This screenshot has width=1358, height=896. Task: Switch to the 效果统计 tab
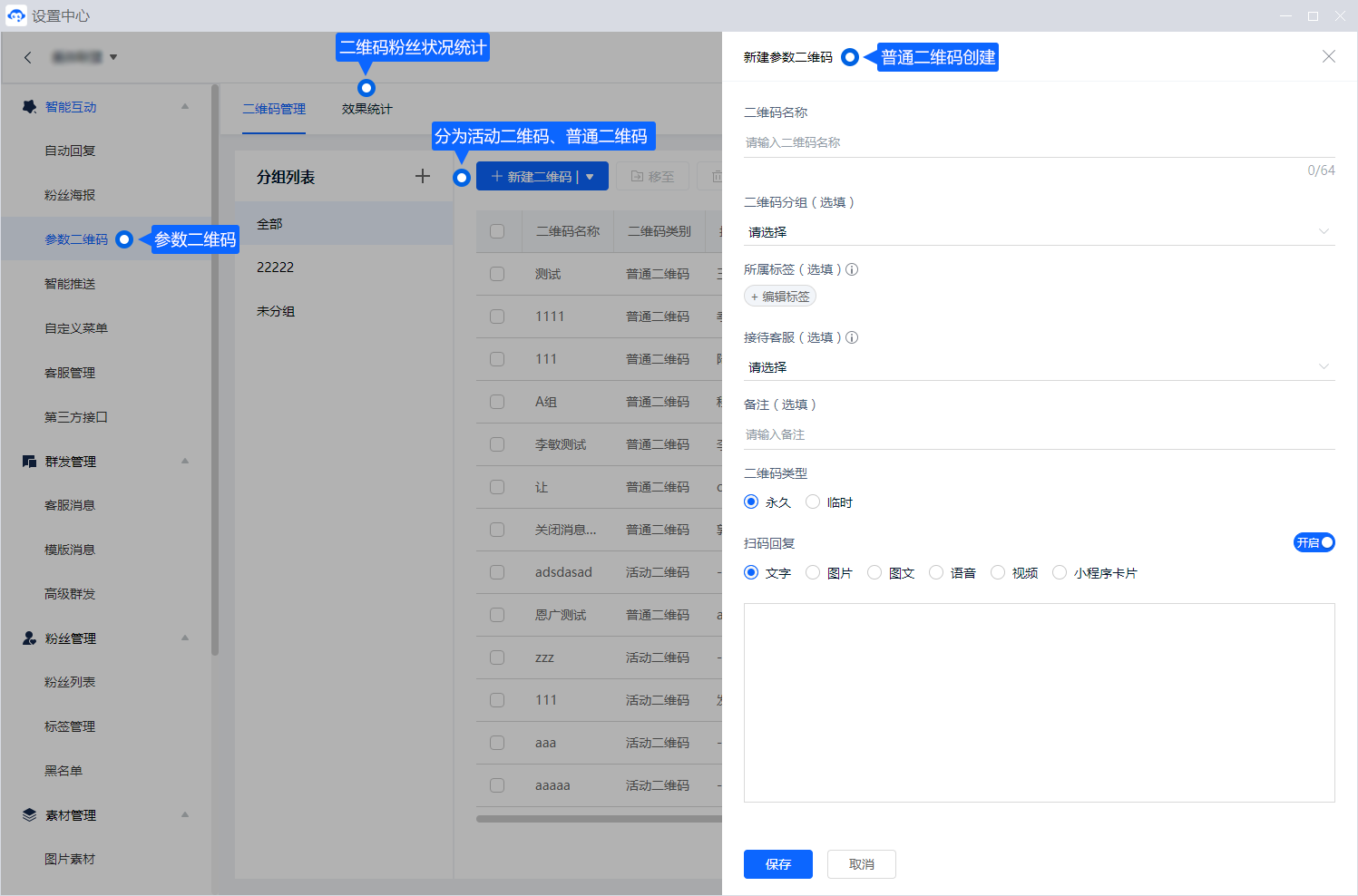366,109
